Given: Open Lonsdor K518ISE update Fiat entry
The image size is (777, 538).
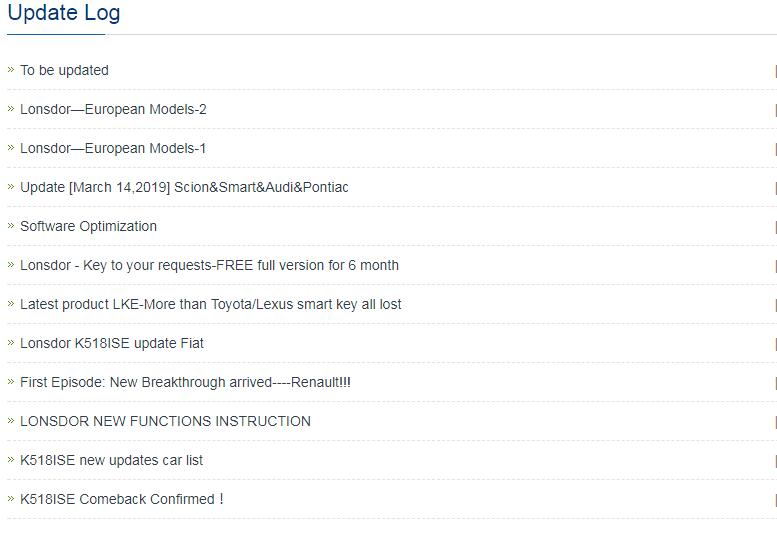Looking at the screenshot, I should click(x=111, y=343).
